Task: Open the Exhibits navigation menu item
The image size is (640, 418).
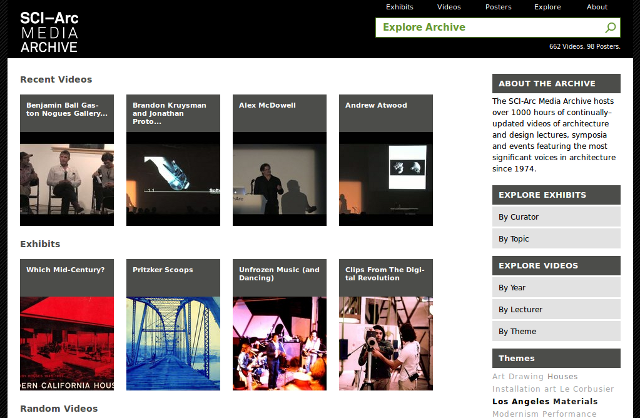Action: pyautogui.click(x=399, y=7)
